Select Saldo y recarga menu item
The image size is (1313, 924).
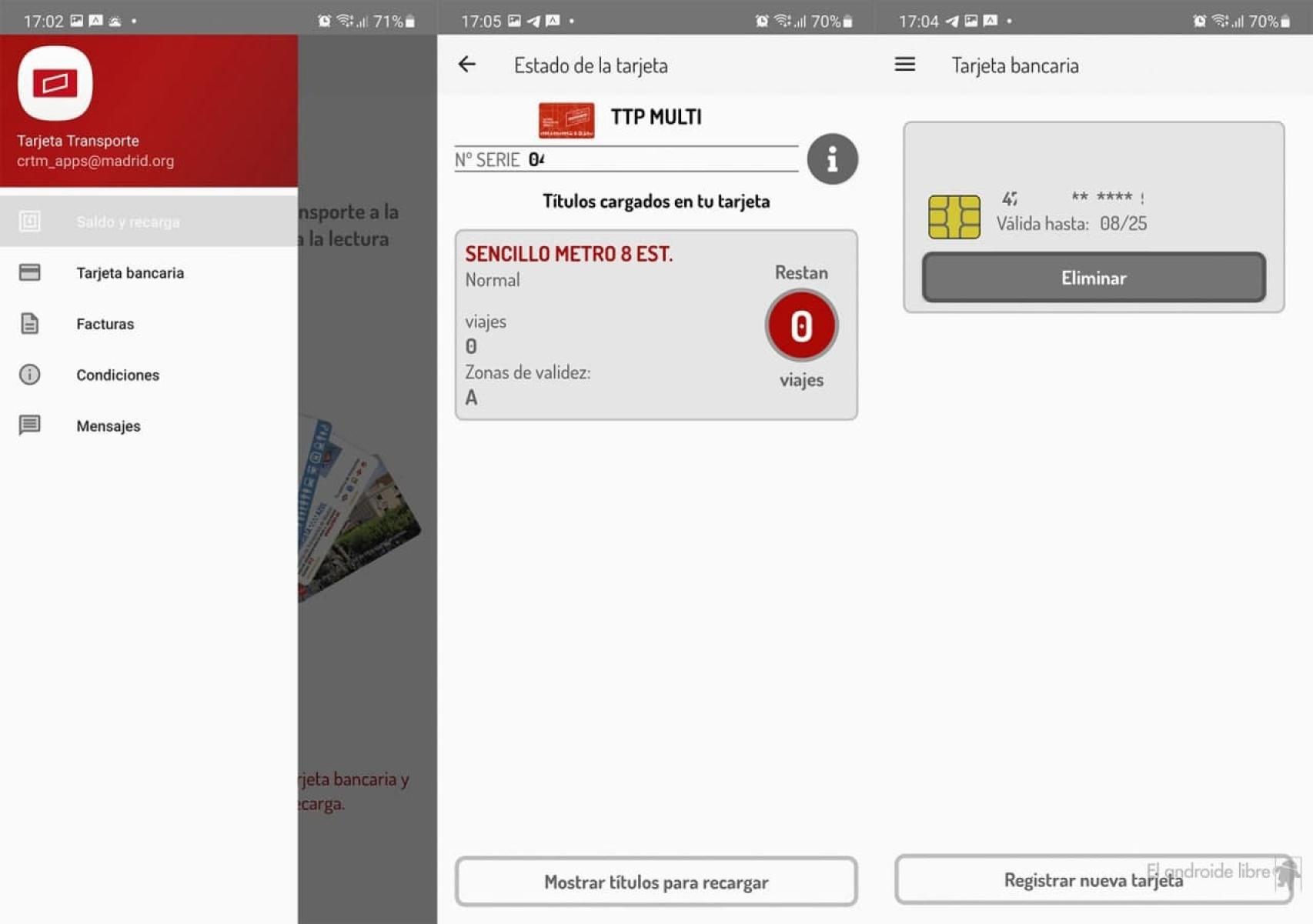(x=128, y=222)
